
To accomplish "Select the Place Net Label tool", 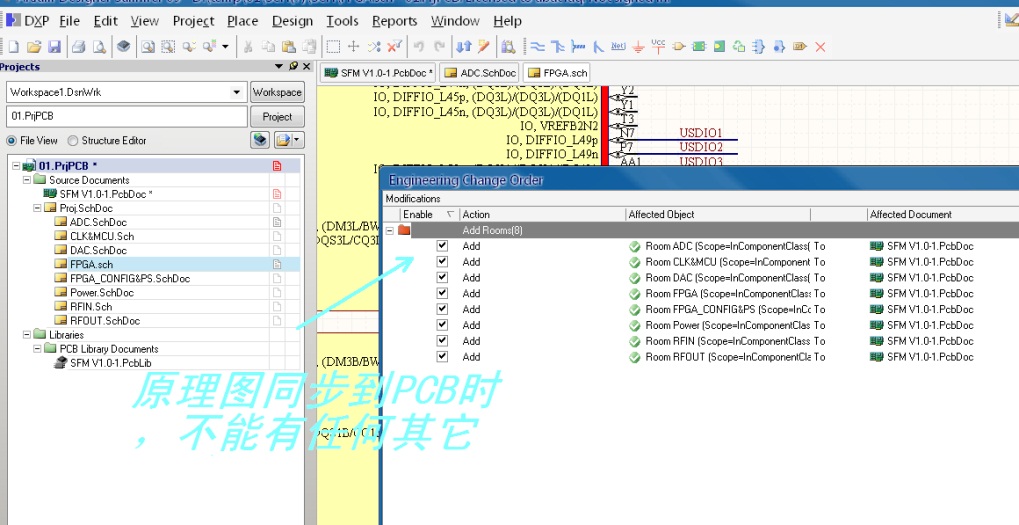I will point(618,47).
